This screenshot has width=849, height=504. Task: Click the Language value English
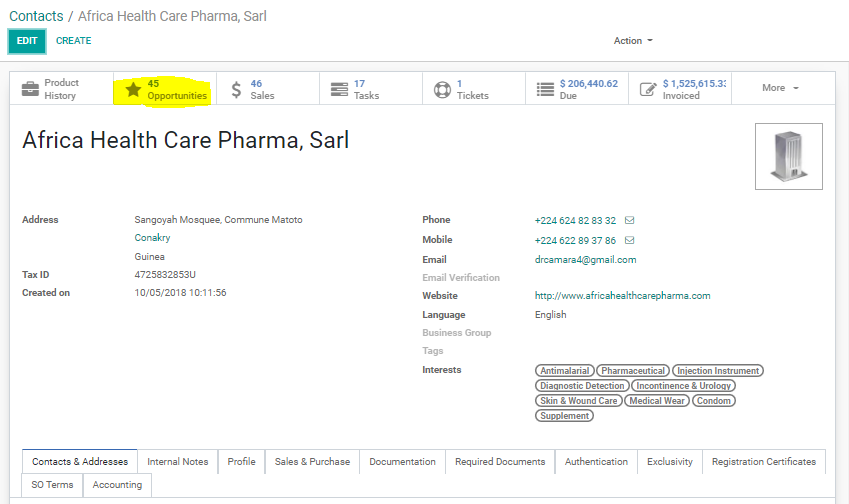click(x=551, y=315)
